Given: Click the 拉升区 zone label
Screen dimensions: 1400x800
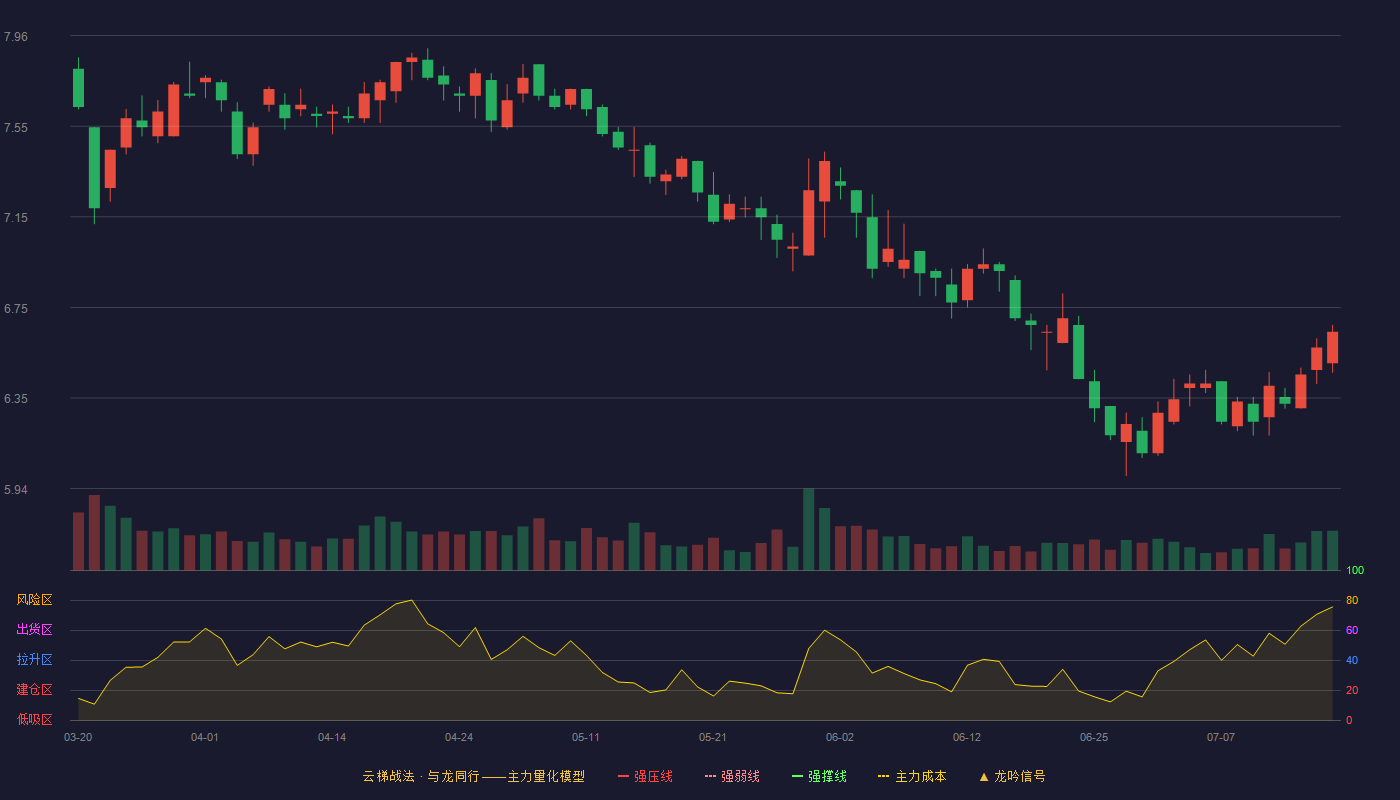Looking at the screenshot, I should [34, 660].
